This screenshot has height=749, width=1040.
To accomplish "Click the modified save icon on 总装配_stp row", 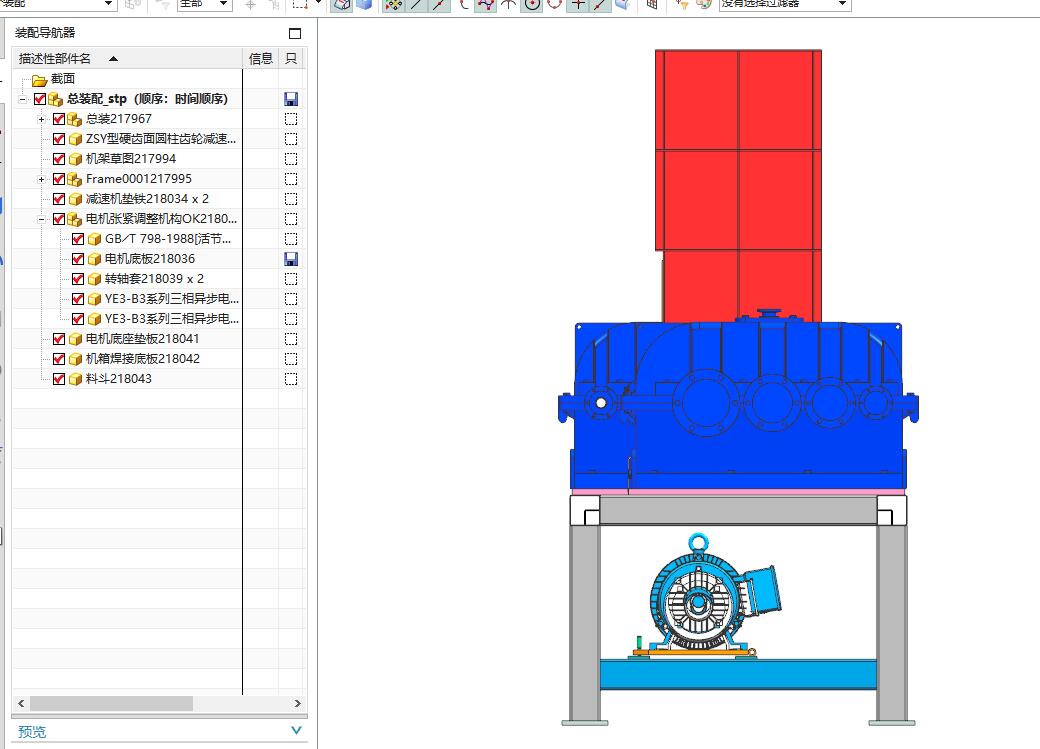I will tap(291, 100).
